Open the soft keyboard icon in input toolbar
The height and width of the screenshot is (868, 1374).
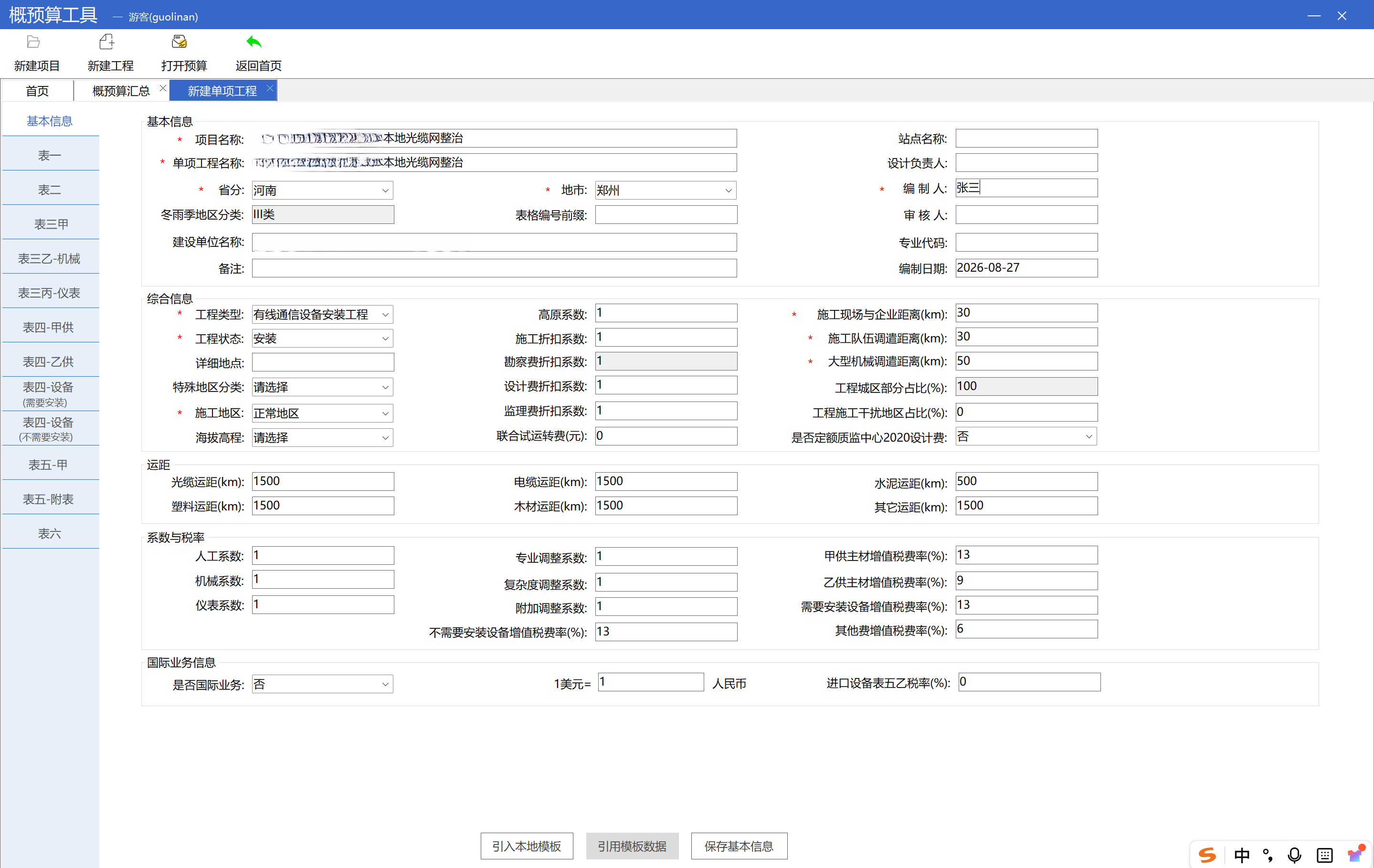pos(1324,855)
